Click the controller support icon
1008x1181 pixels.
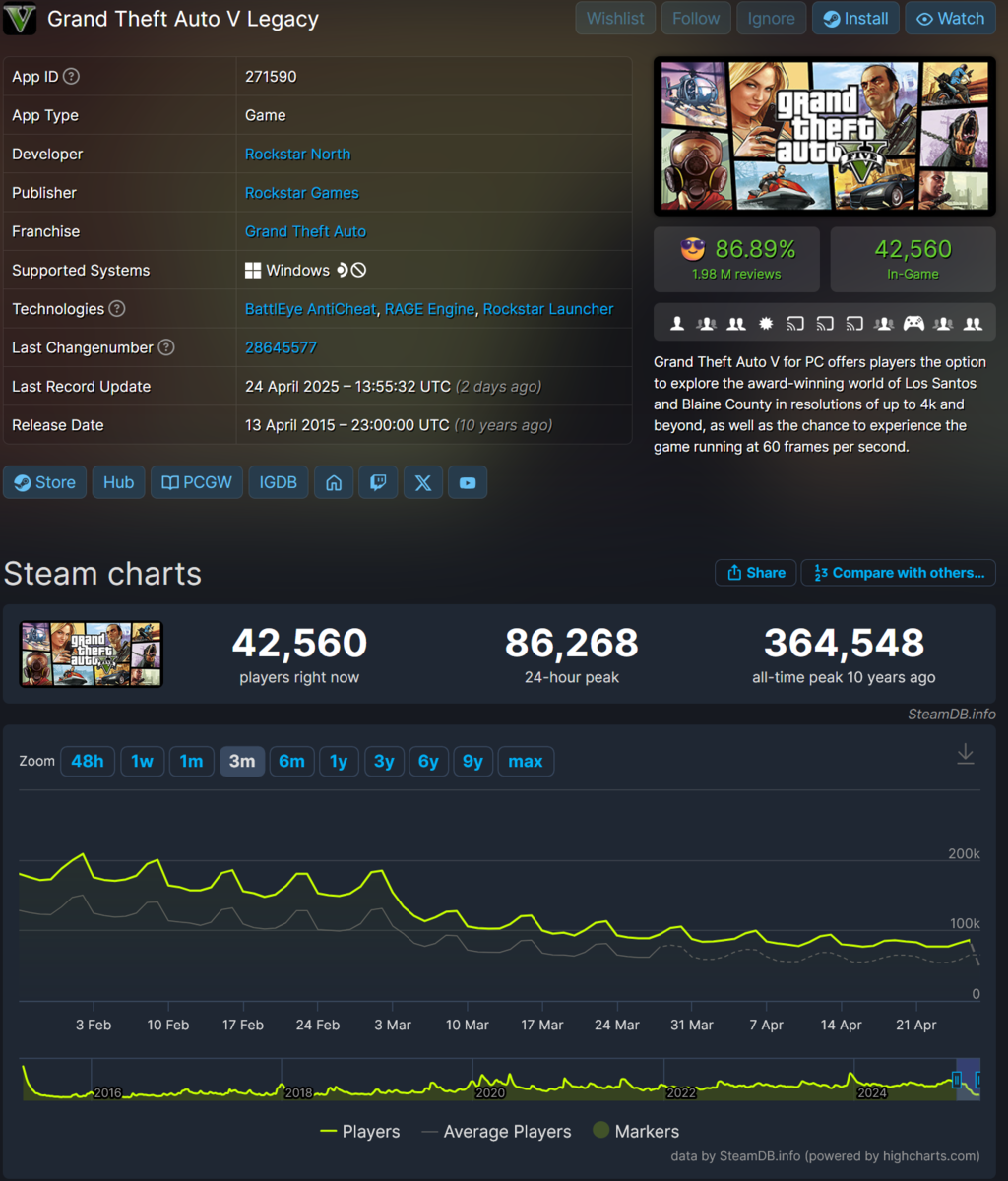913,323
